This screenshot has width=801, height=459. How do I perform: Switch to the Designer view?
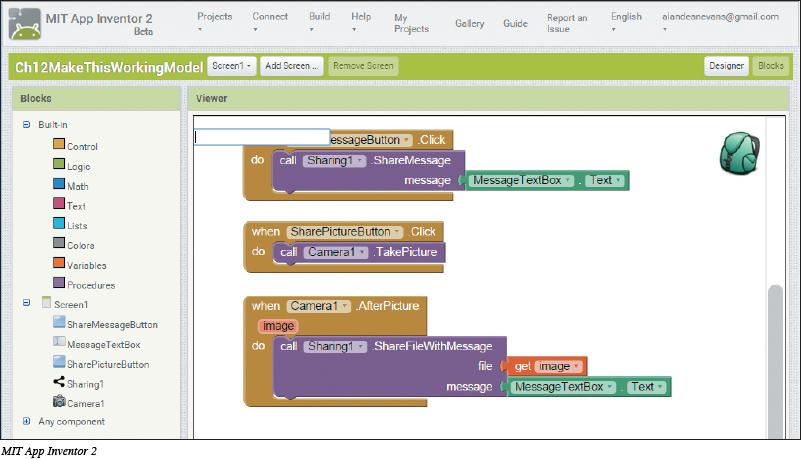[726, 66]
